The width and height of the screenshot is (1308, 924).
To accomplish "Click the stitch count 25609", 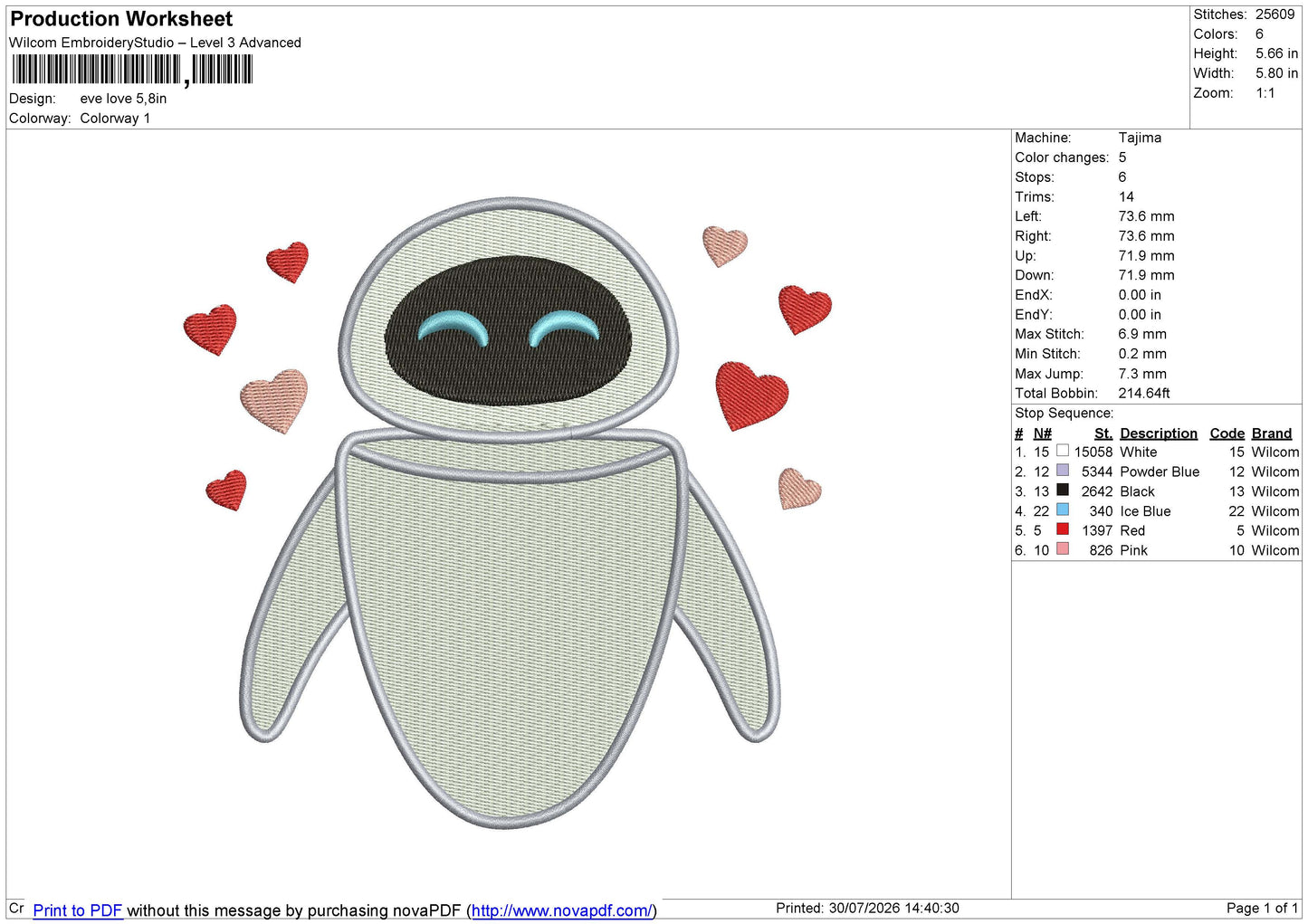I will coord(1275,14).
